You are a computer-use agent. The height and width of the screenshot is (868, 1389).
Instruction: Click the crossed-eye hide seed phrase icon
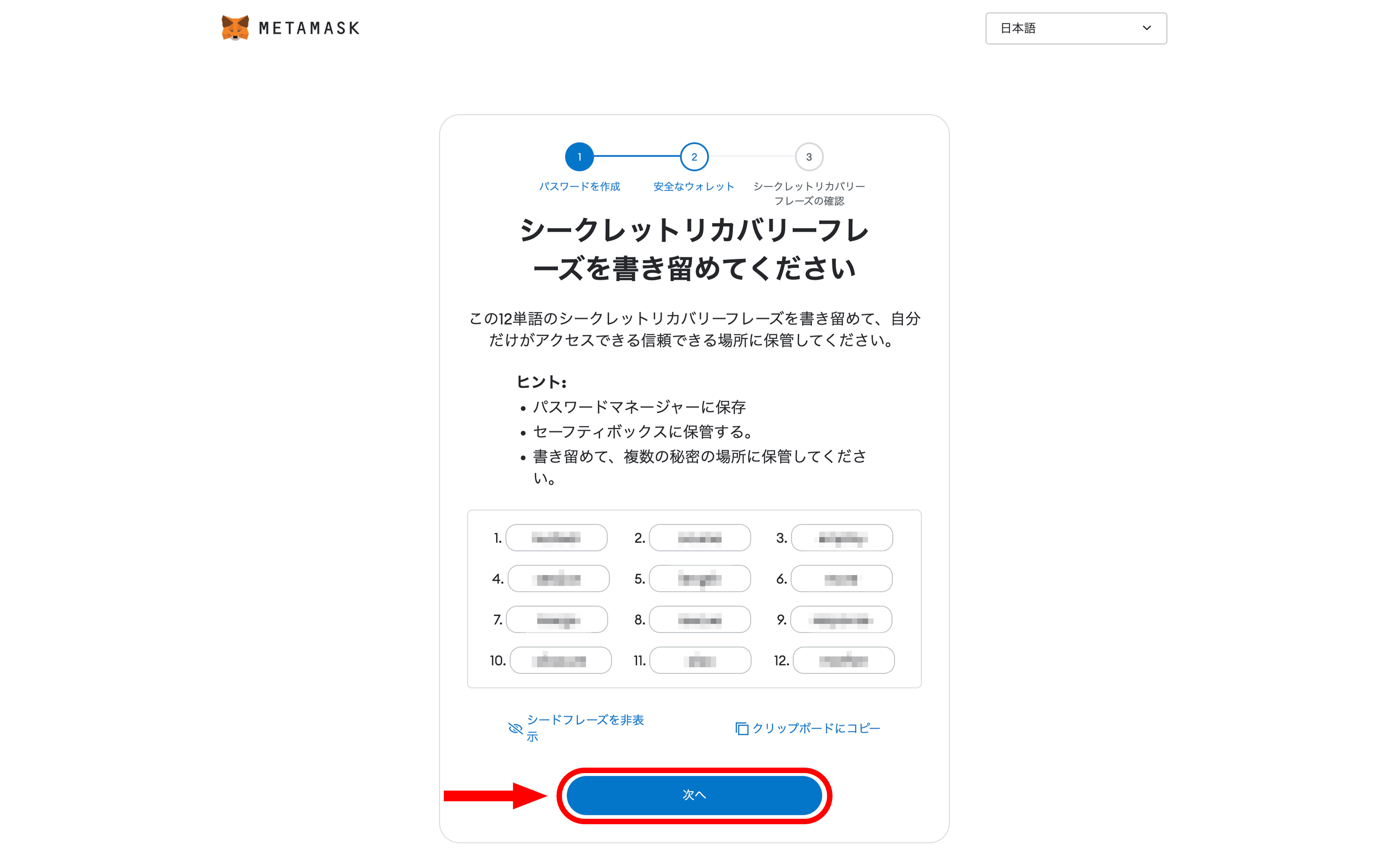click(515, 728)
